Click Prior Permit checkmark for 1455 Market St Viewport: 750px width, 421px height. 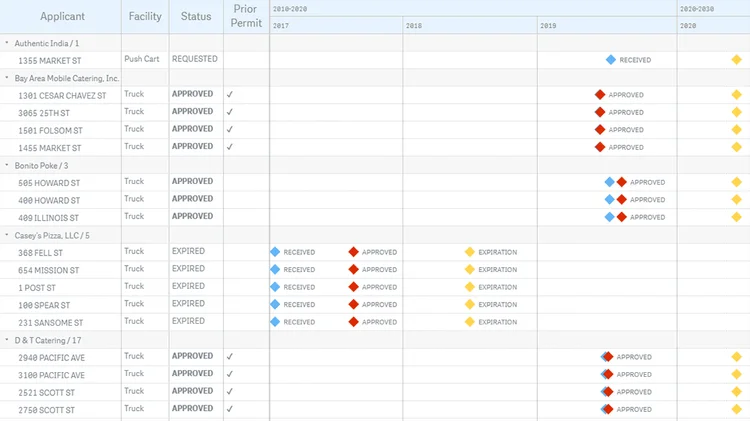[x=230, y=146]
